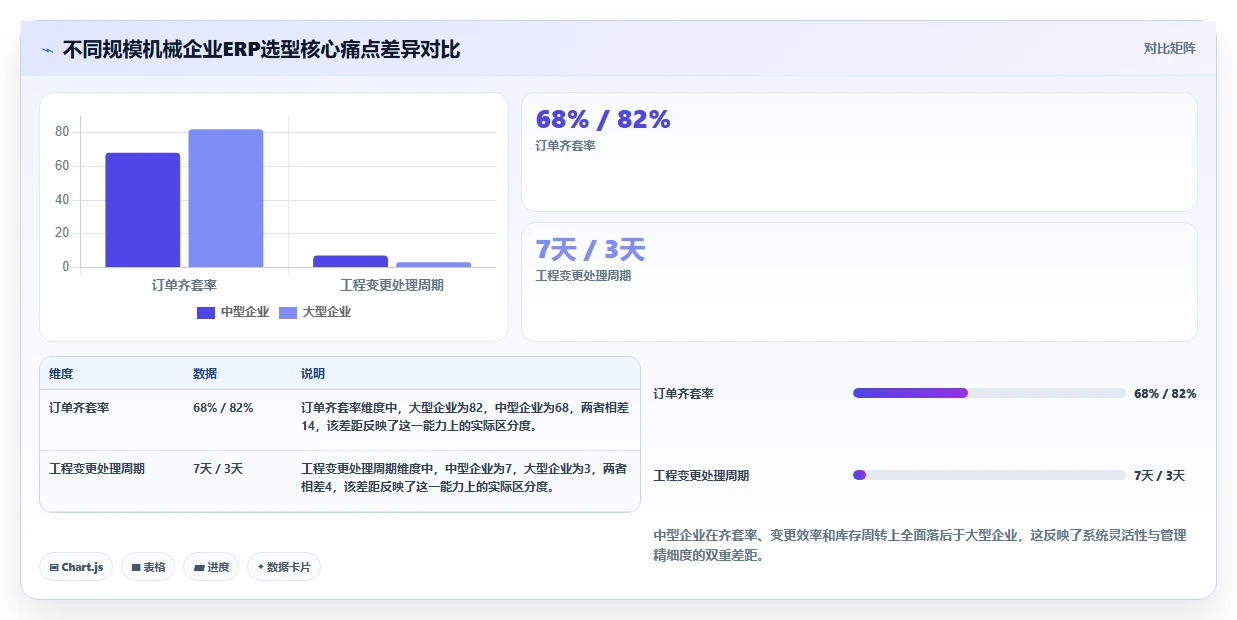Image resolution: width=1237 pixels, height=620 pixels.
Task: Click the large 7天 / 3天 card value
Action: coord(590,250)
